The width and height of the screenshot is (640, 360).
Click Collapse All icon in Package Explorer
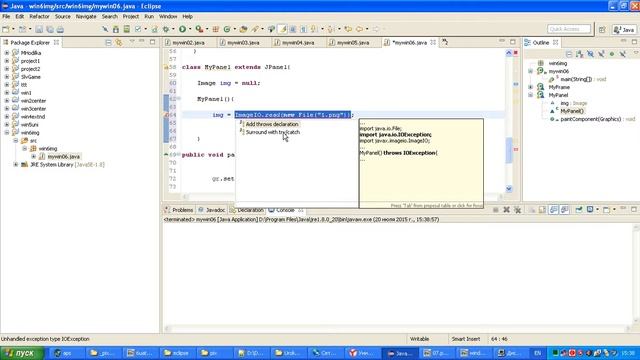108,42
